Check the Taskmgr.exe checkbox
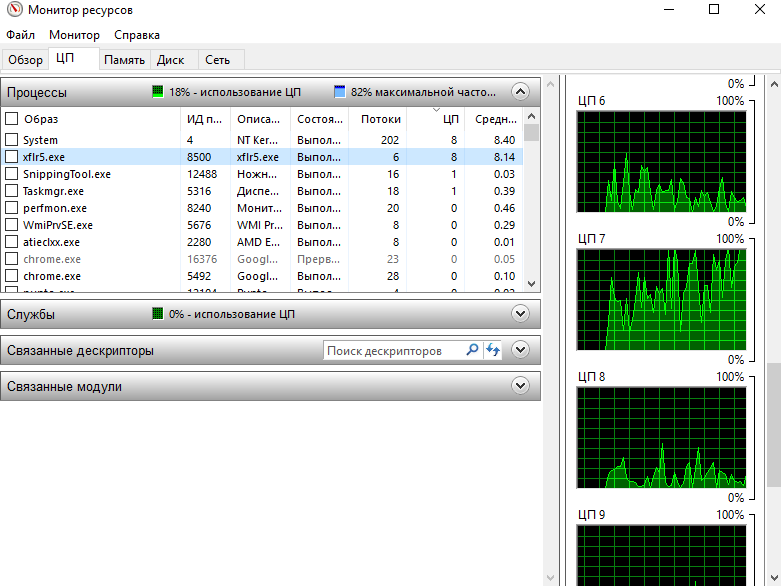 coord(11,191)
